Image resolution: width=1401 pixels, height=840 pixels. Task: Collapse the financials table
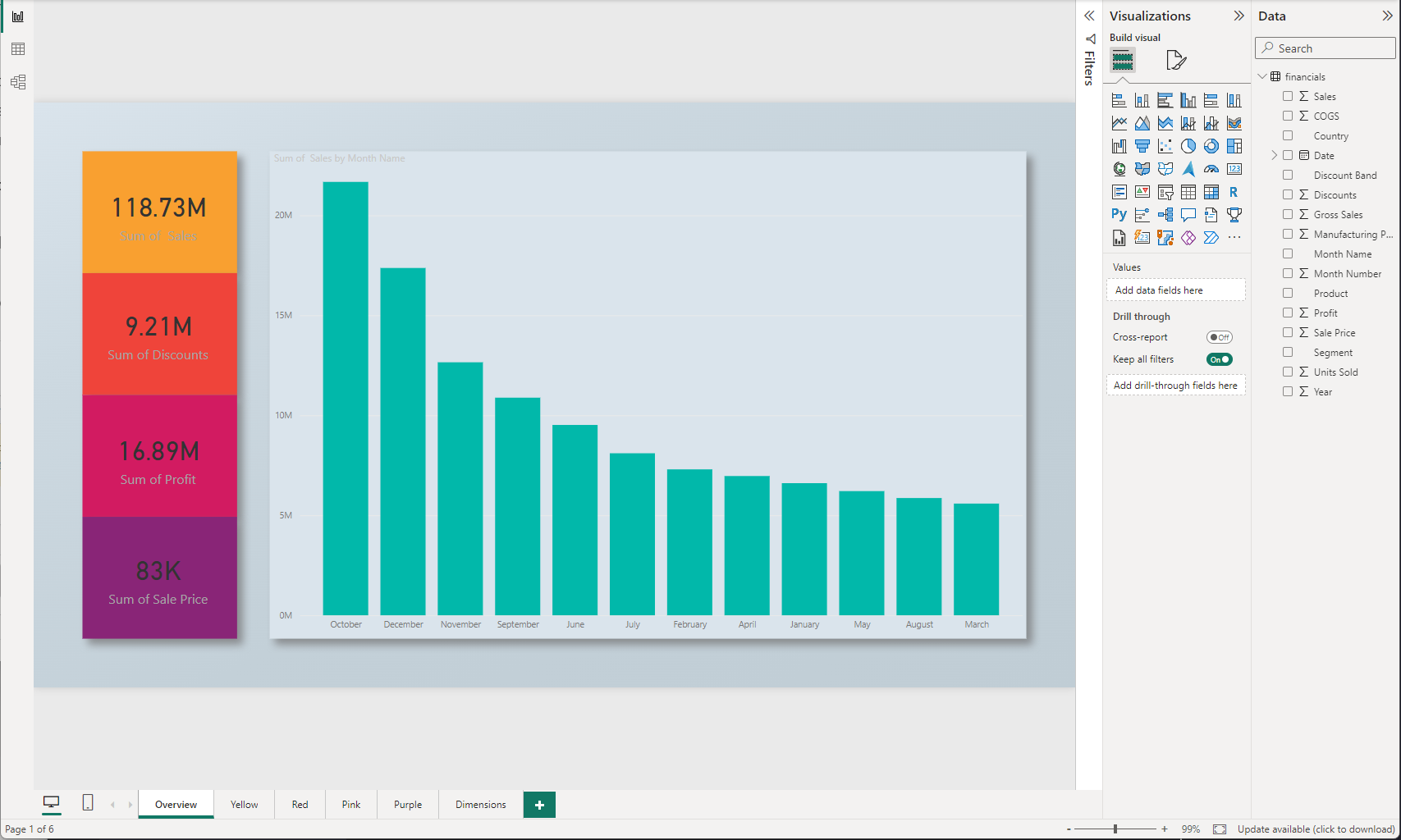click(1262, 76)
